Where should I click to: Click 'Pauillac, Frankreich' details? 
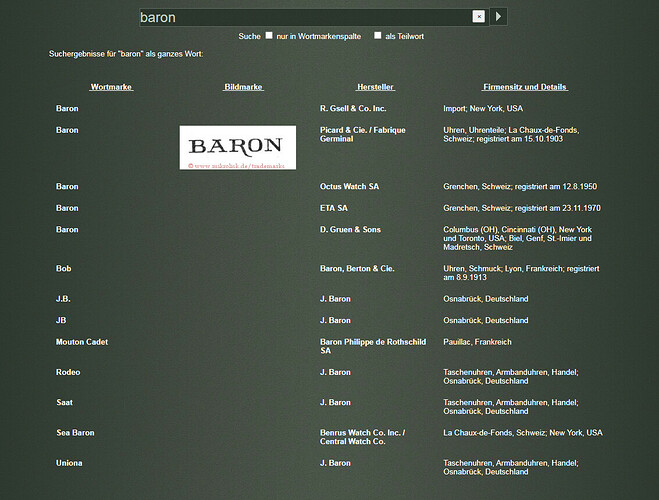pos(477,342)
